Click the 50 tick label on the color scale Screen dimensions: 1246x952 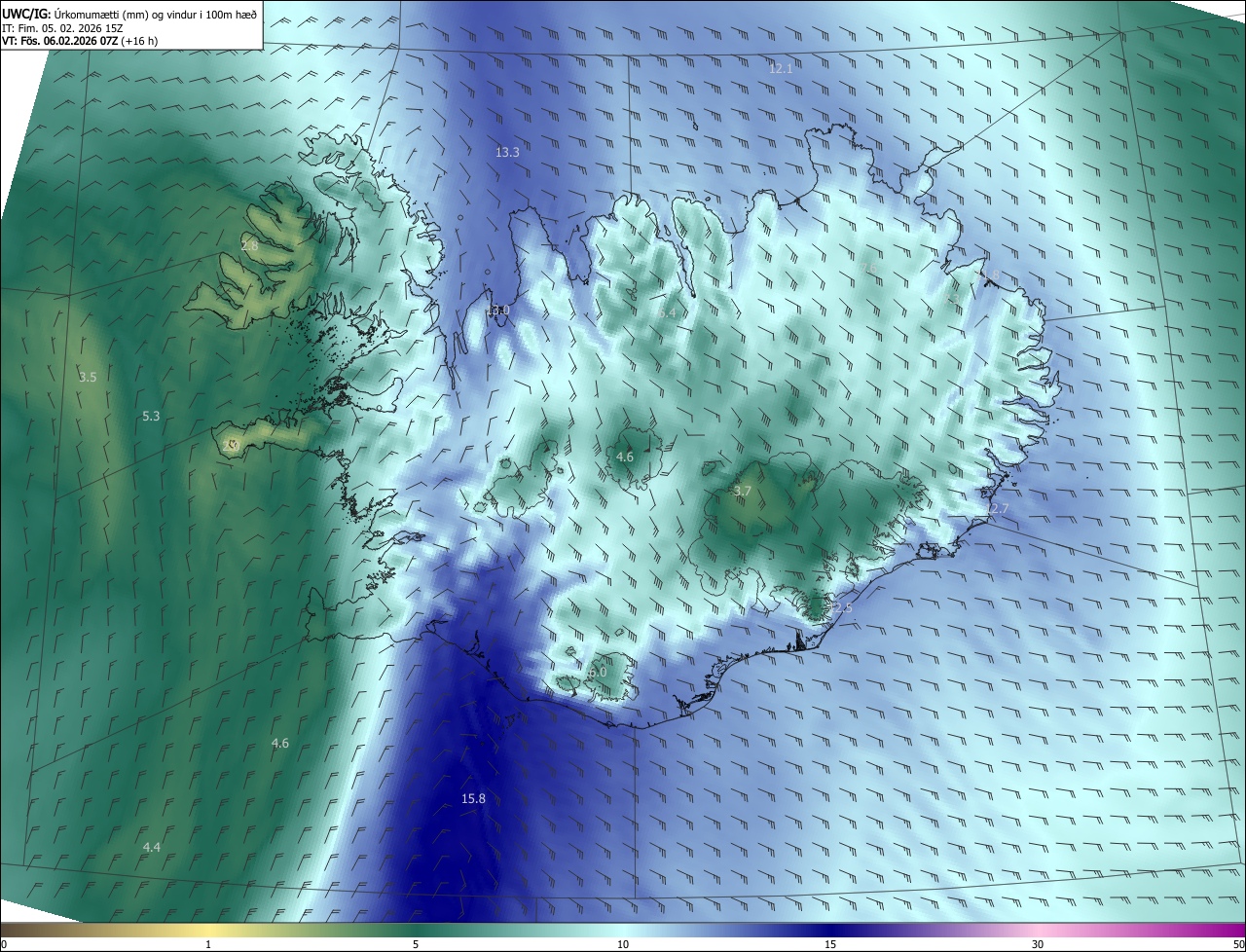(1238, 945)
